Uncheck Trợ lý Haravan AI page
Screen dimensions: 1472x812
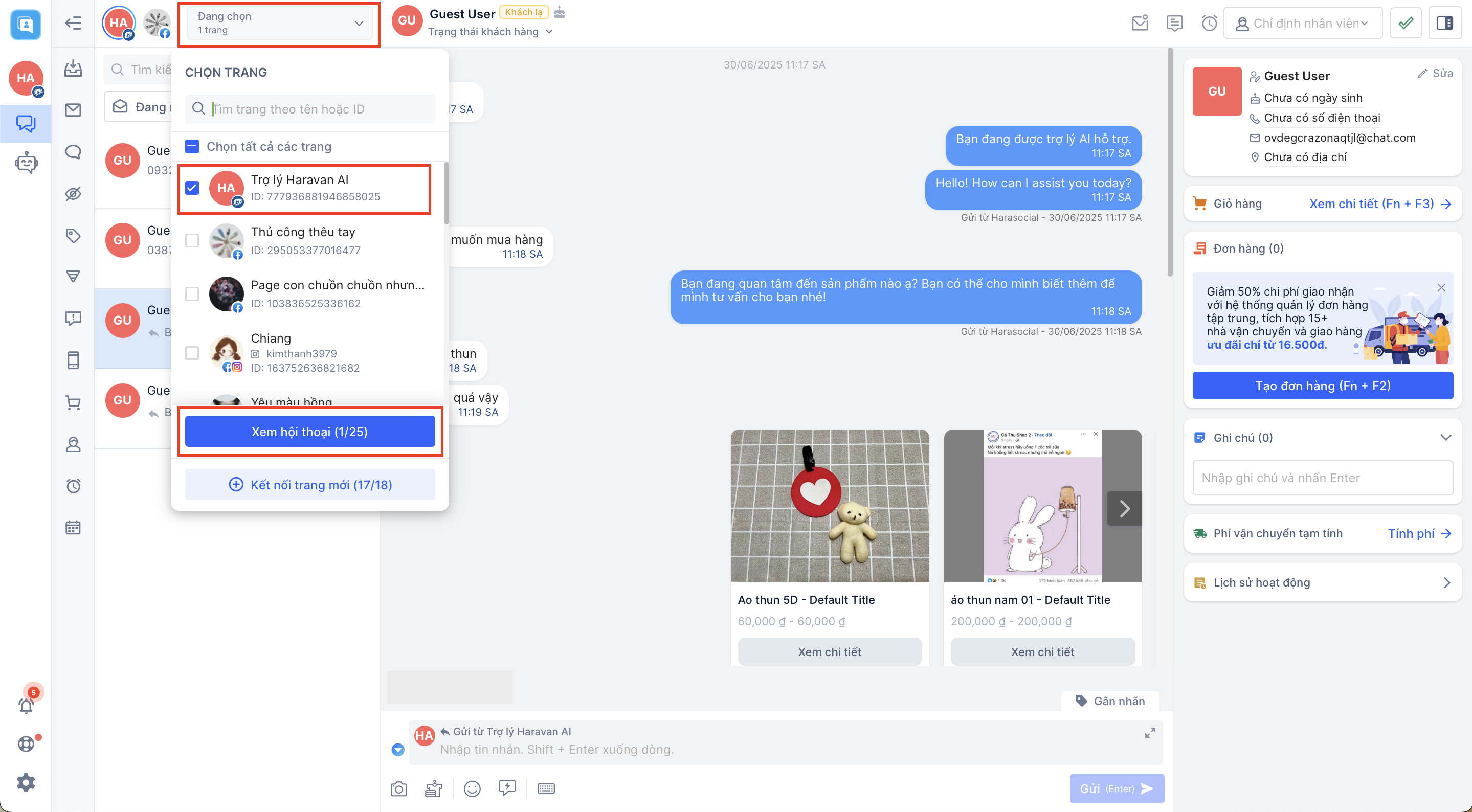pyautogui.click(x=192, y=188)
